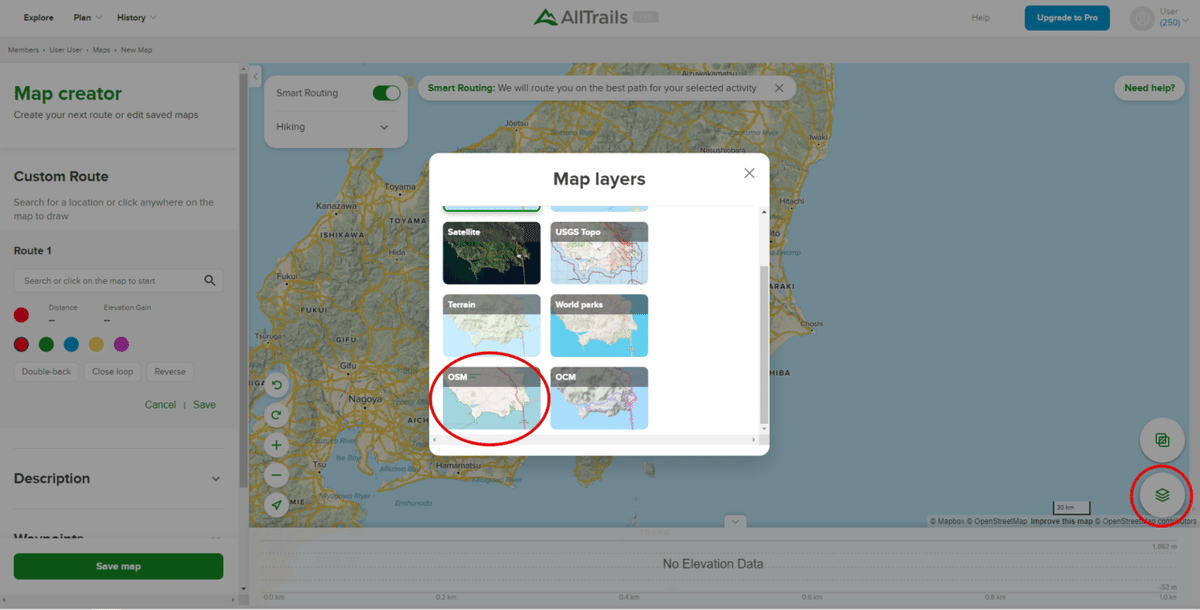Click the Reverse route button
This screenshot has width=1200, height=610.
[170, 371]
